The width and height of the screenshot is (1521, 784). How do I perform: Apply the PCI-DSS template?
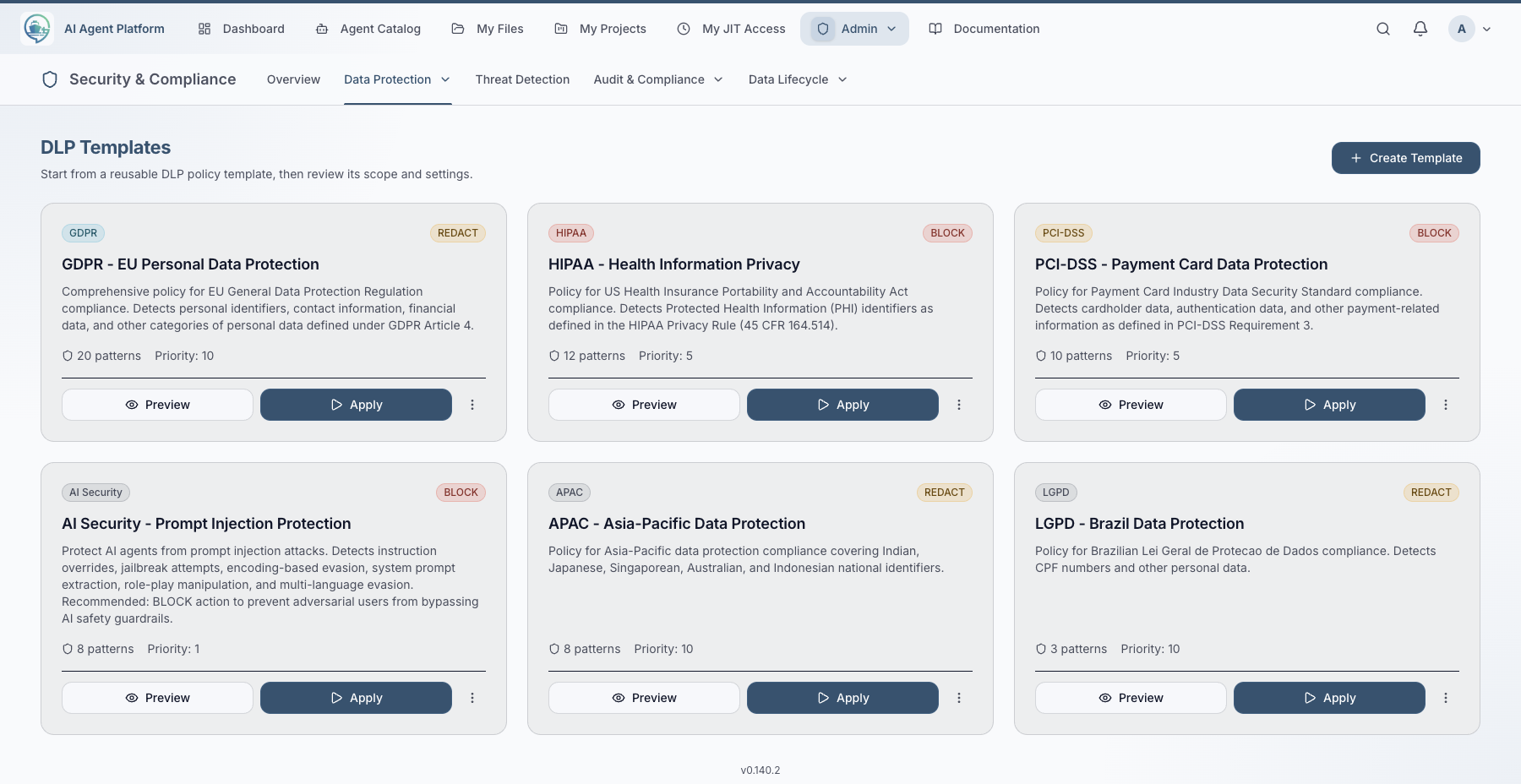[1329, 405]
